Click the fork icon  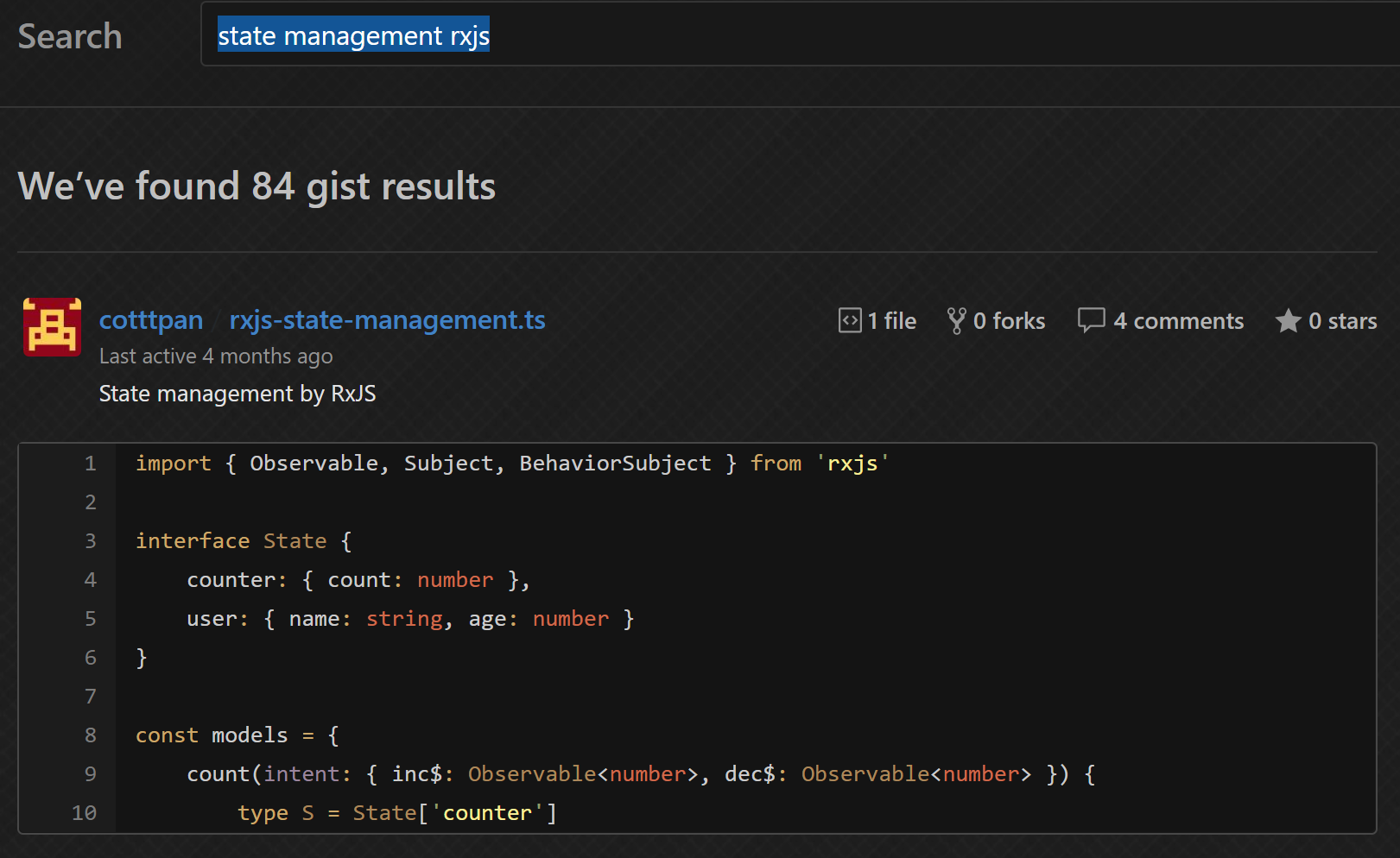coord(956,321)
